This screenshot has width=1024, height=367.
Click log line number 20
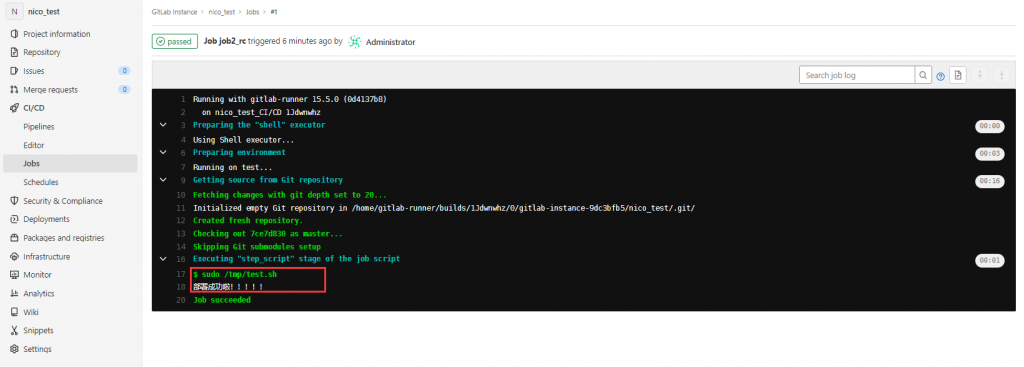(x=182, y=300)
